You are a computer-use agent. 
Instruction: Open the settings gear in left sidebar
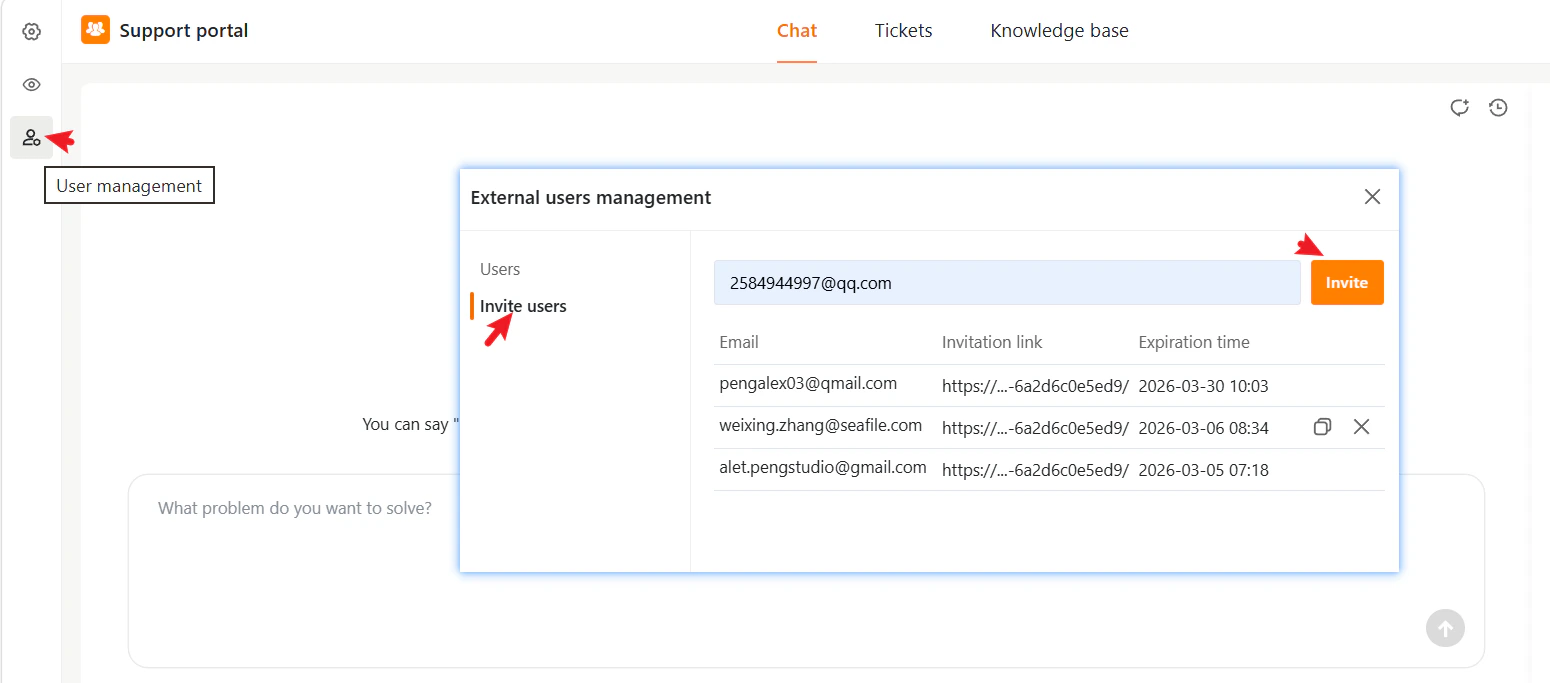tap(32, 32)
